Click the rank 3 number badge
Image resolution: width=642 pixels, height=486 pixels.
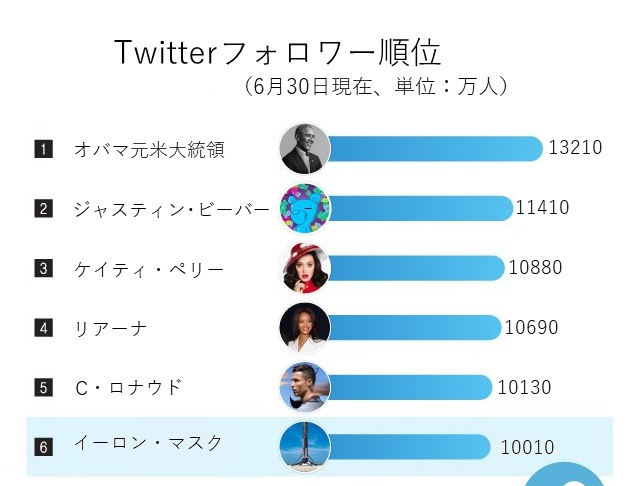[43, 269]
